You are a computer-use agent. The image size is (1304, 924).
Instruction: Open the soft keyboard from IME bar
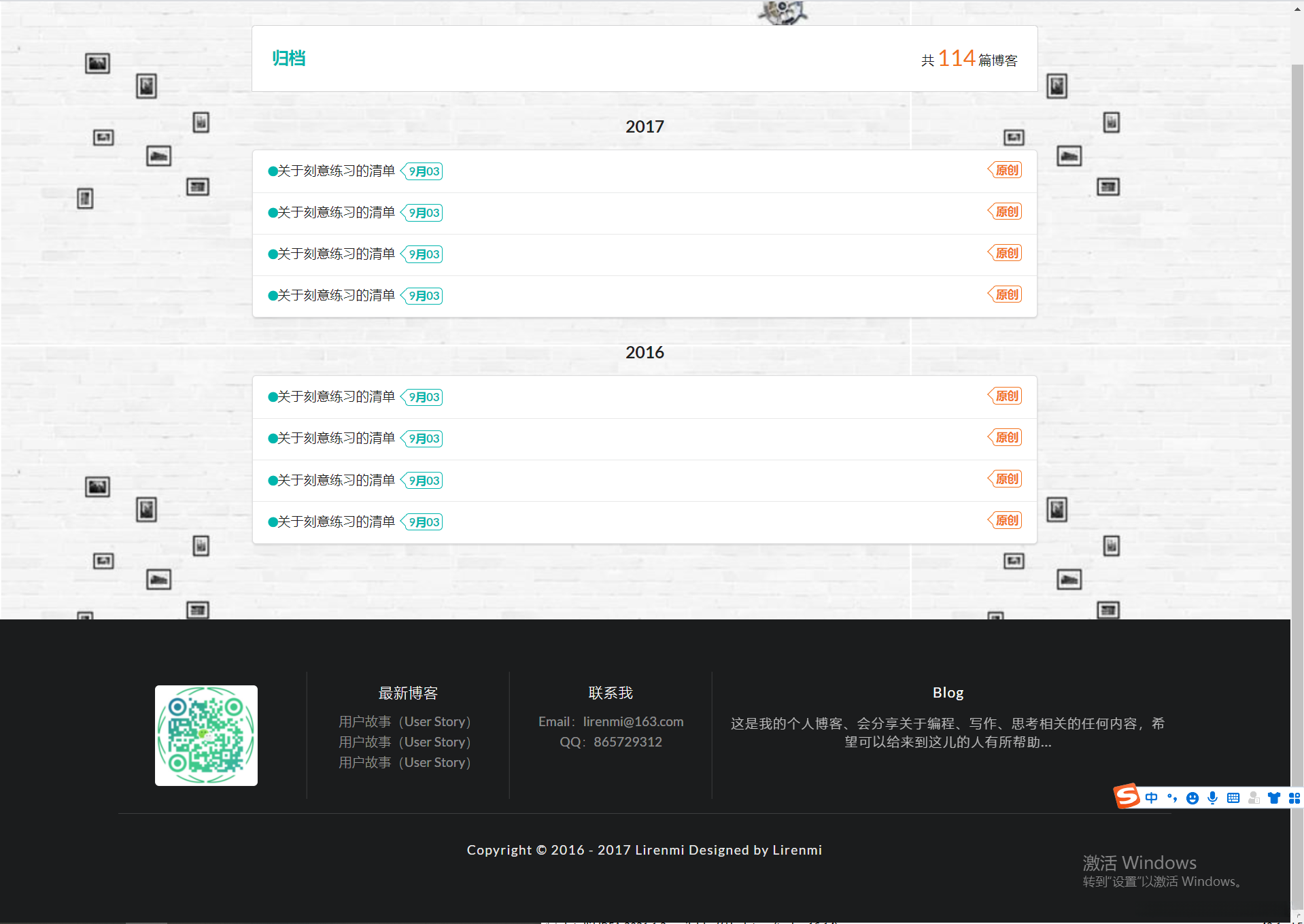pyautogui.click(x=1233, y=798)
